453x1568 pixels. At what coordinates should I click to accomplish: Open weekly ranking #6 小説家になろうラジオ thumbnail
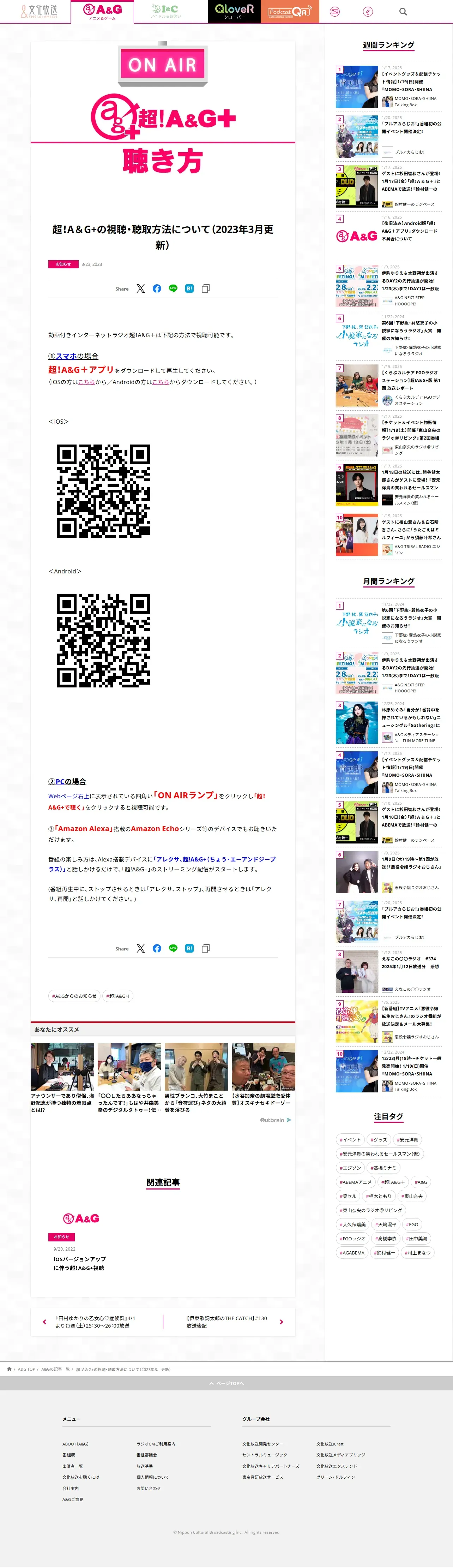(357, 336)
